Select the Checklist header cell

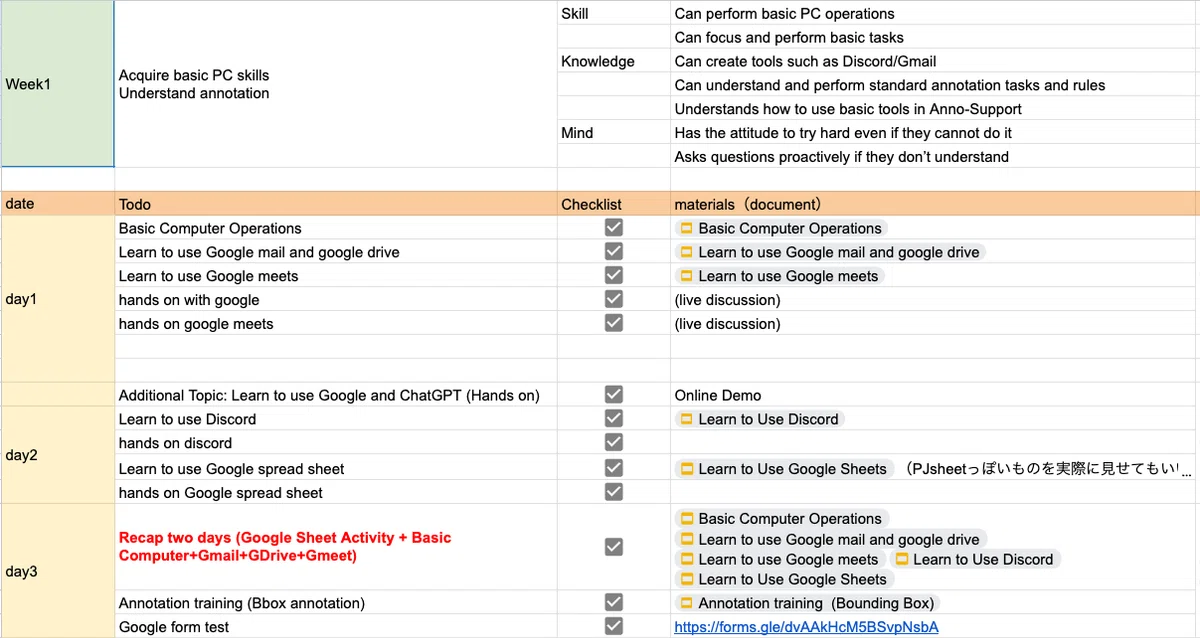[613, 204]
